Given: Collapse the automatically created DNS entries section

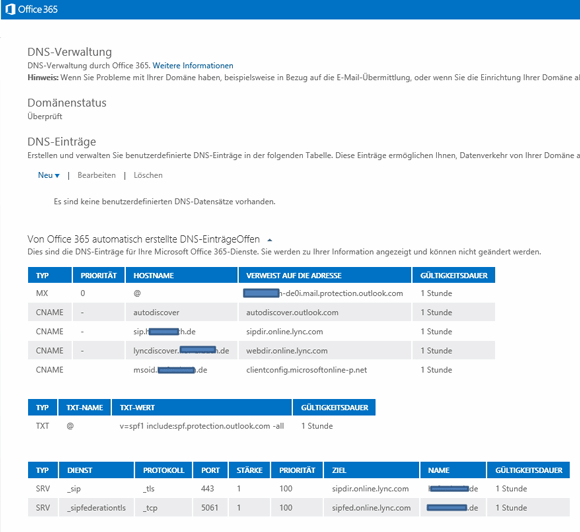Looking at the screenshot, I should [270, 240].
